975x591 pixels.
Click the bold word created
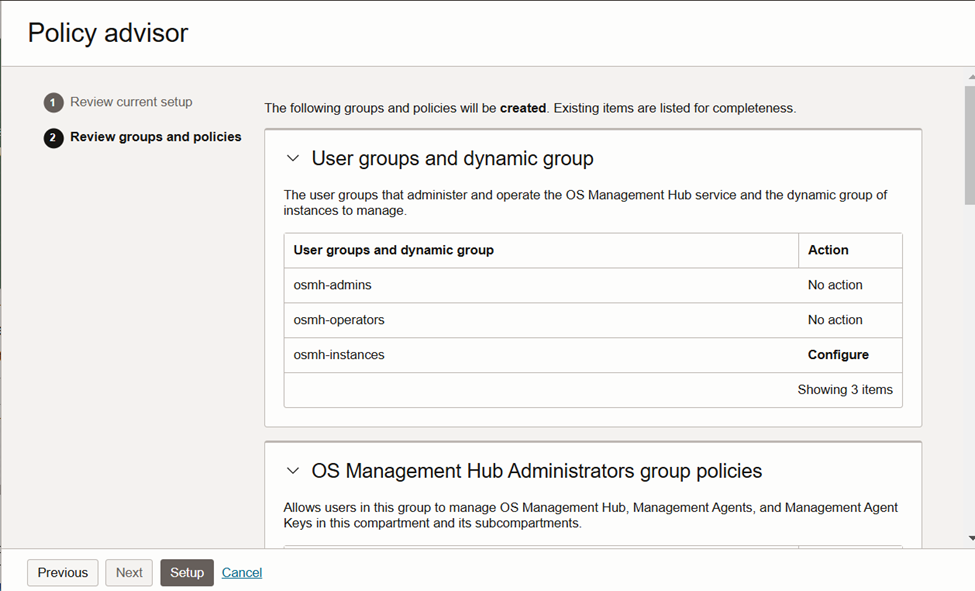pyautogui.click(x=523, y=108)
